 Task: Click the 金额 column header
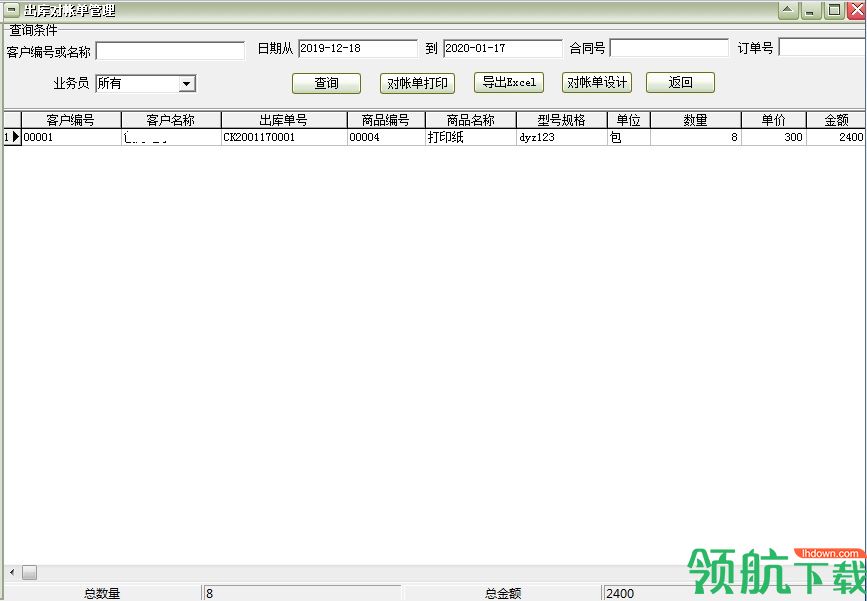(836, 120)
